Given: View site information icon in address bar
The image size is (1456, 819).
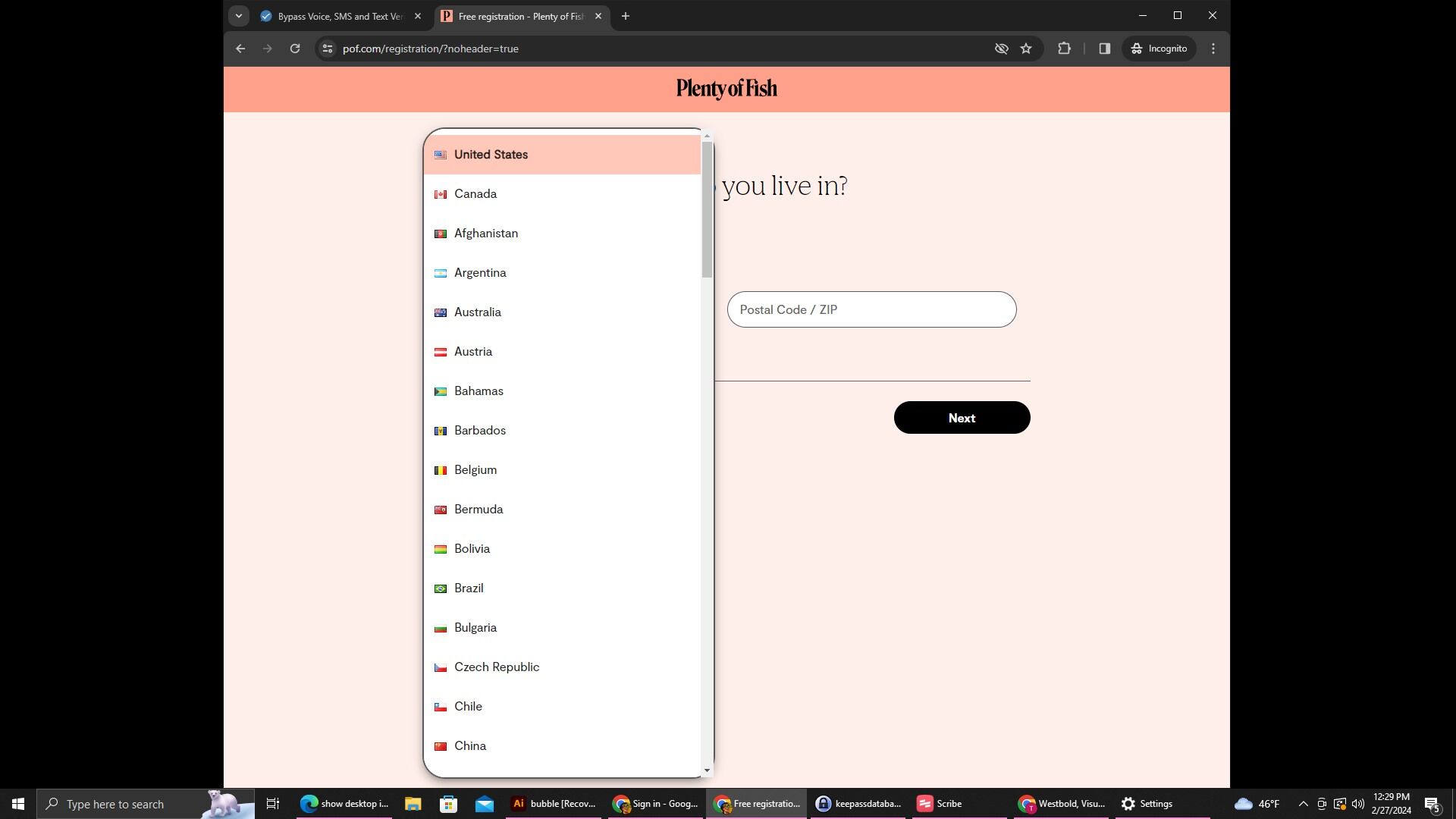Looking at the screenshot, I should [328, 49].
